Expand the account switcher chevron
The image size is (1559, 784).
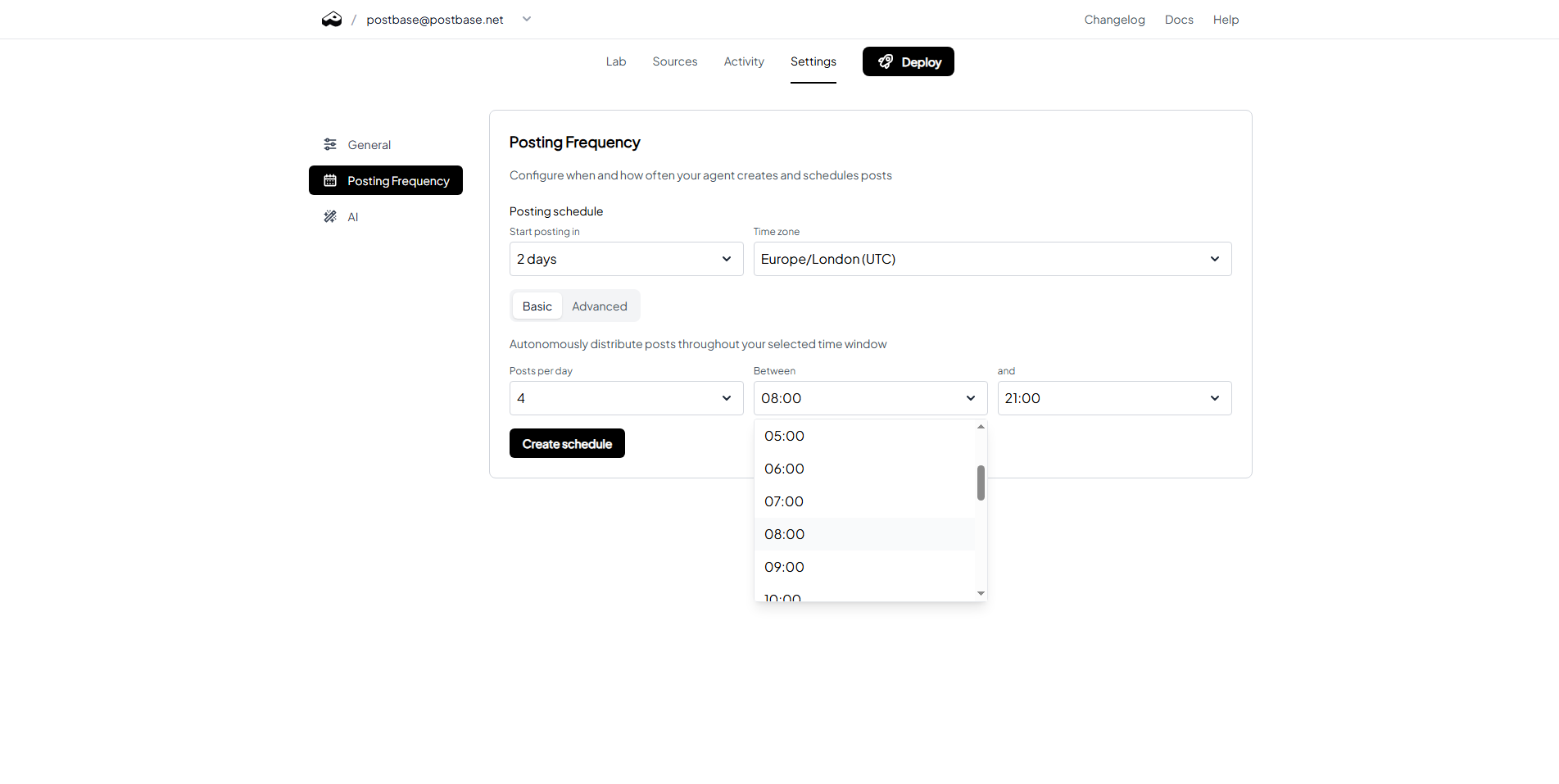pyautogui.click(x=527, y=19)
